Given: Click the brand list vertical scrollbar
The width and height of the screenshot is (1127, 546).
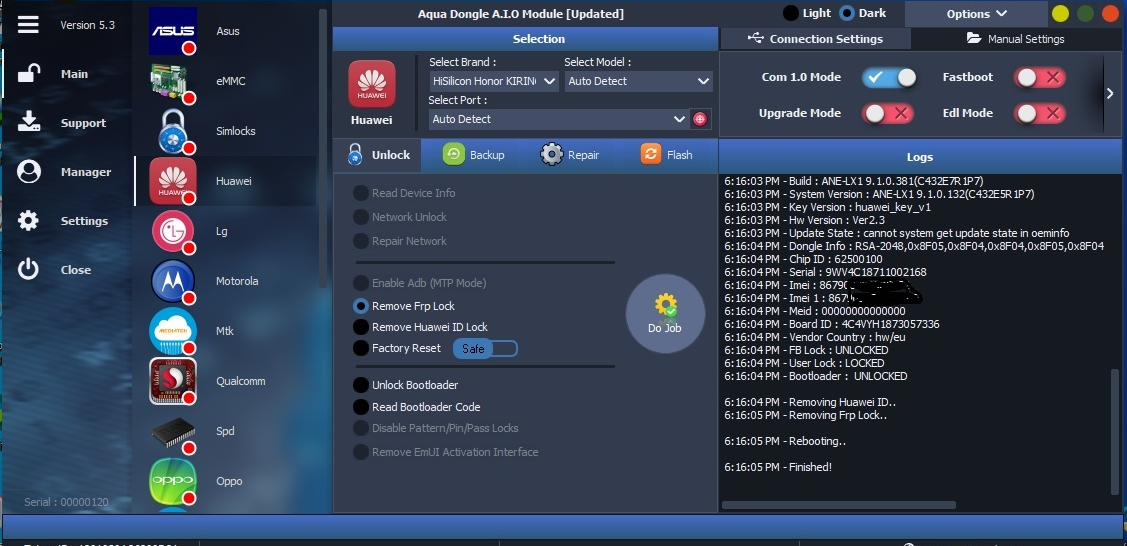Looking at the screenshot, I should [323, 148].
